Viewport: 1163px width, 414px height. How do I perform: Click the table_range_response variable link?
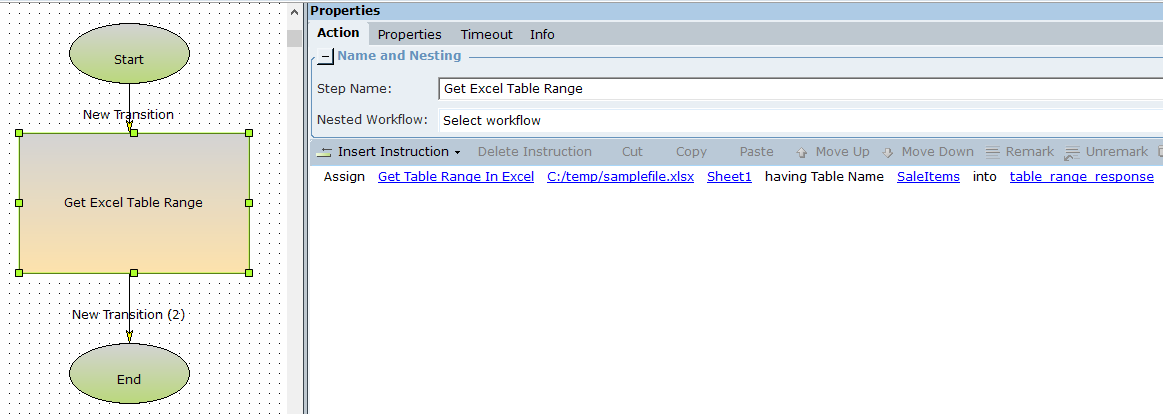coord(1081,177)
